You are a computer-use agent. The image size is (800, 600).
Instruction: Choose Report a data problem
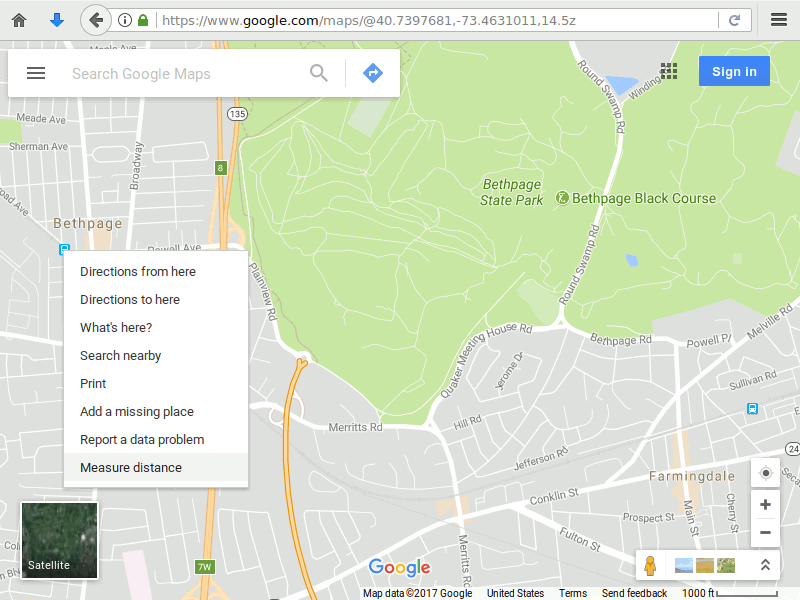click(x=156, y=440)
